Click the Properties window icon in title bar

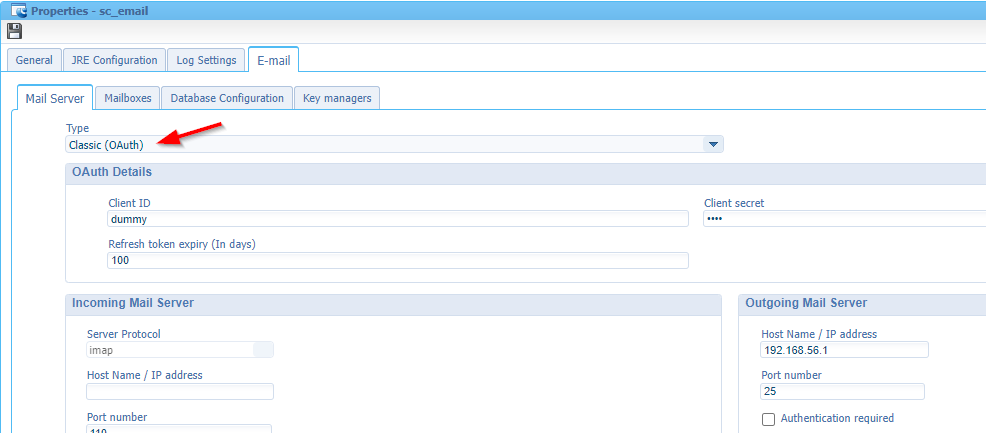point(17,11)
